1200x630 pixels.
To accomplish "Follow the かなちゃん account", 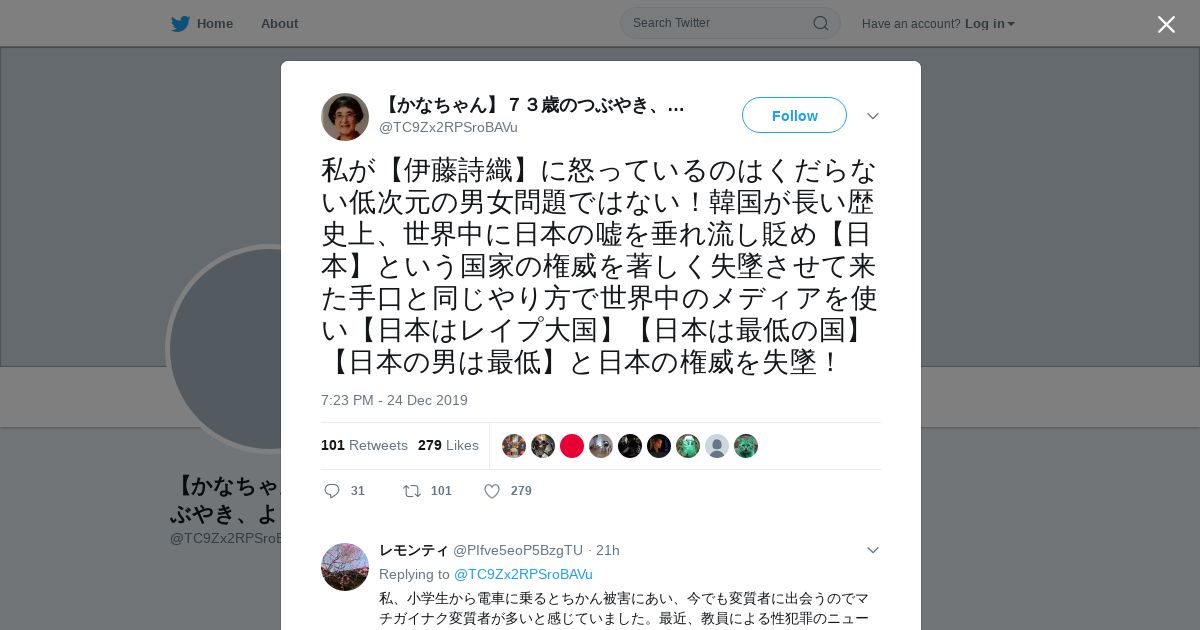I will pyautogui.click(x=794, y=115).
